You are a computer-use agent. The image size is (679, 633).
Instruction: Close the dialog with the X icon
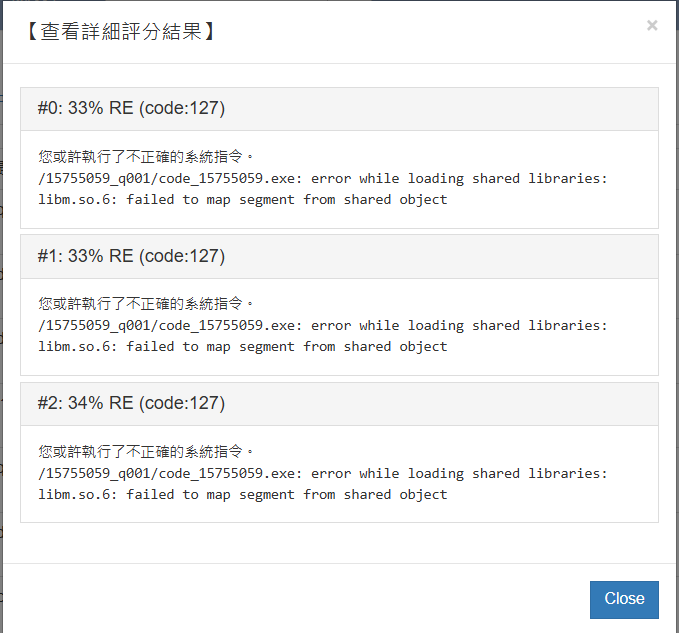pos(652,25)
